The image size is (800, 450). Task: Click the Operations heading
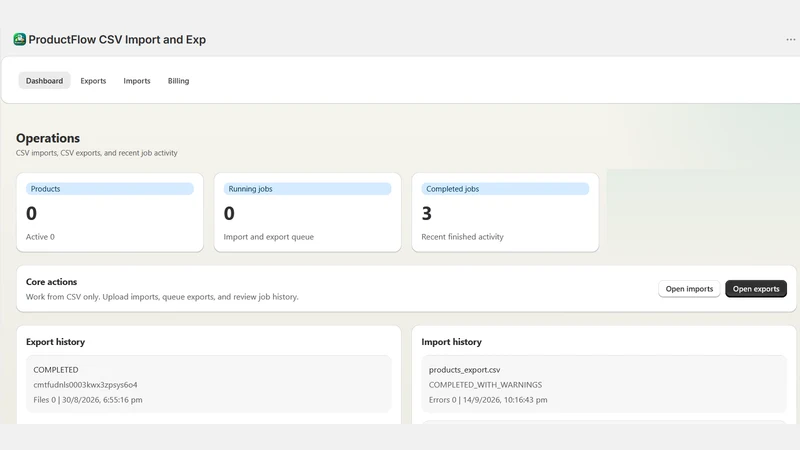[x=48, y=138]
